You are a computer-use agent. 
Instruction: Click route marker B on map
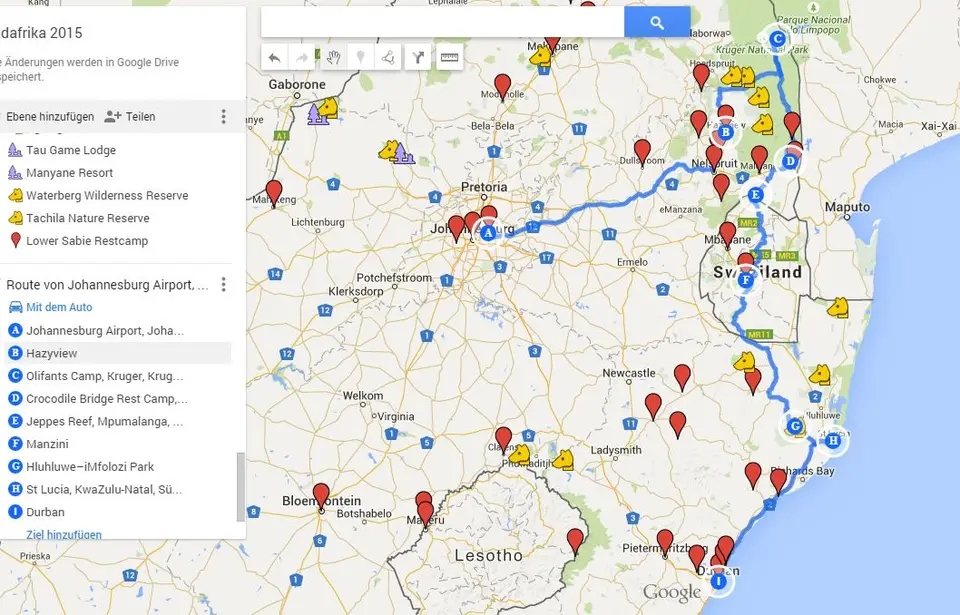click(726, 132)
